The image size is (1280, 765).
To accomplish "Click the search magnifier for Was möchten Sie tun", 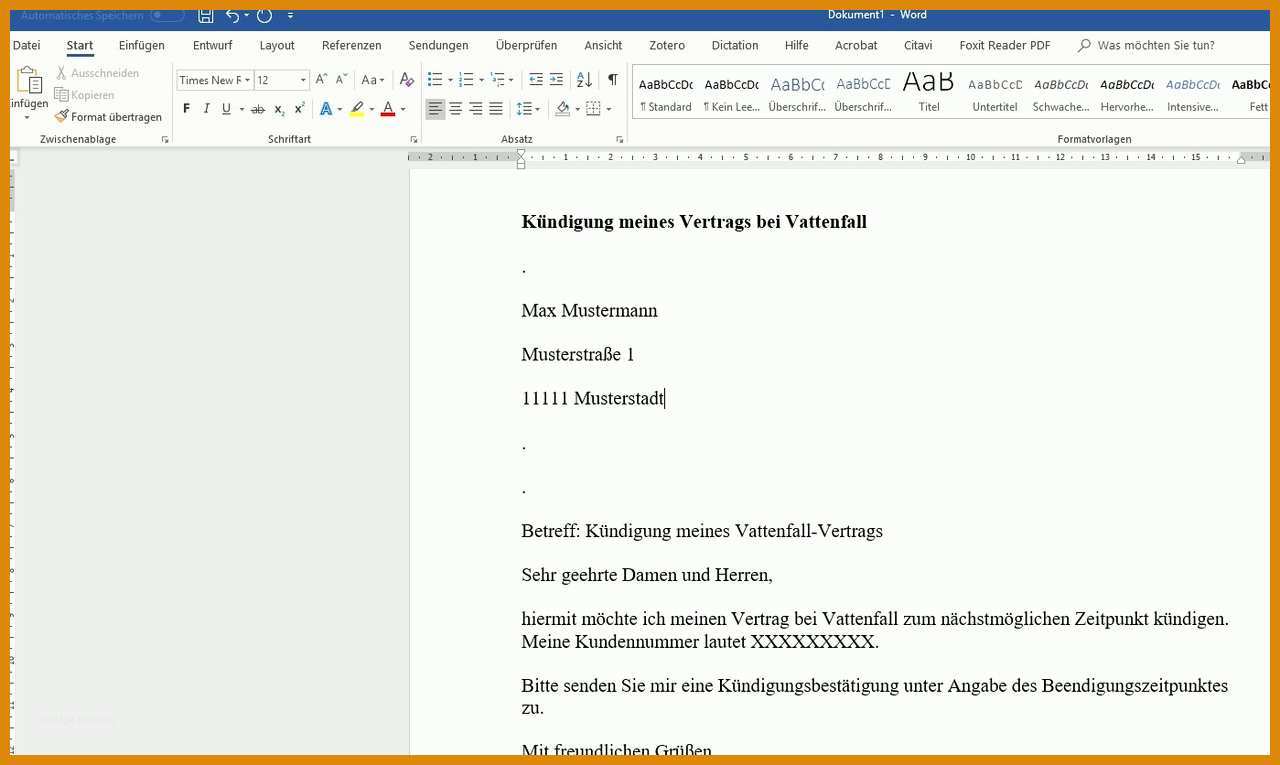I will pos(1084,45).
